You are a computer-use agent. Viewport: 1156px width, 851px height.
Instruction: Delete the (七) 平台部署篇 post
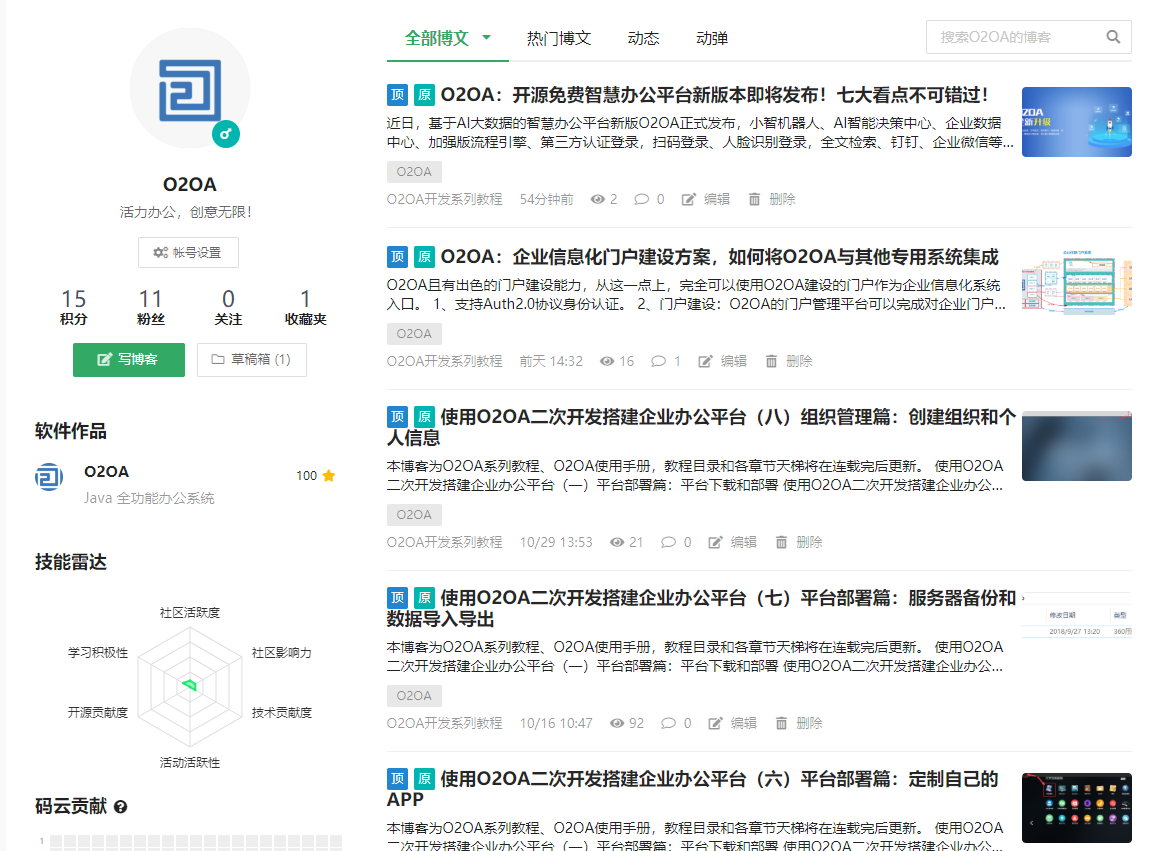pos(798,723)
